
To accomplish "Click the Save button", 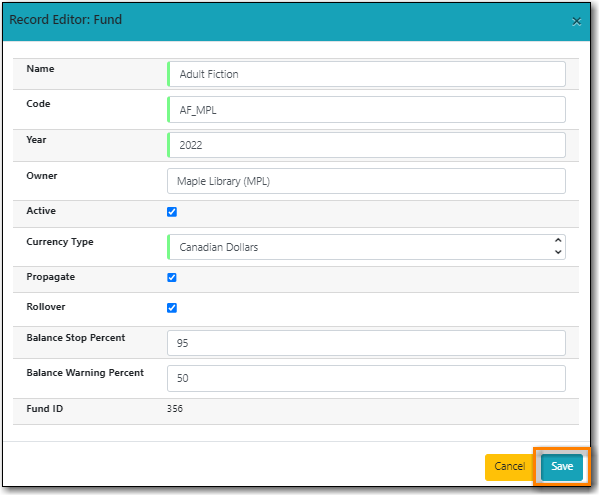I will (x=562, y=466).
